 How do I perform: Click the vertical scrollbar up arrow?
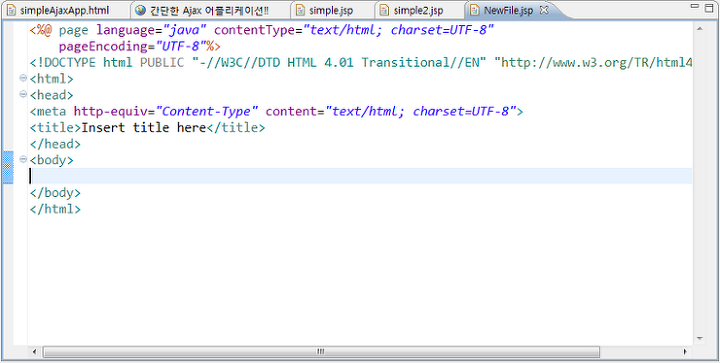pos(700,29)
